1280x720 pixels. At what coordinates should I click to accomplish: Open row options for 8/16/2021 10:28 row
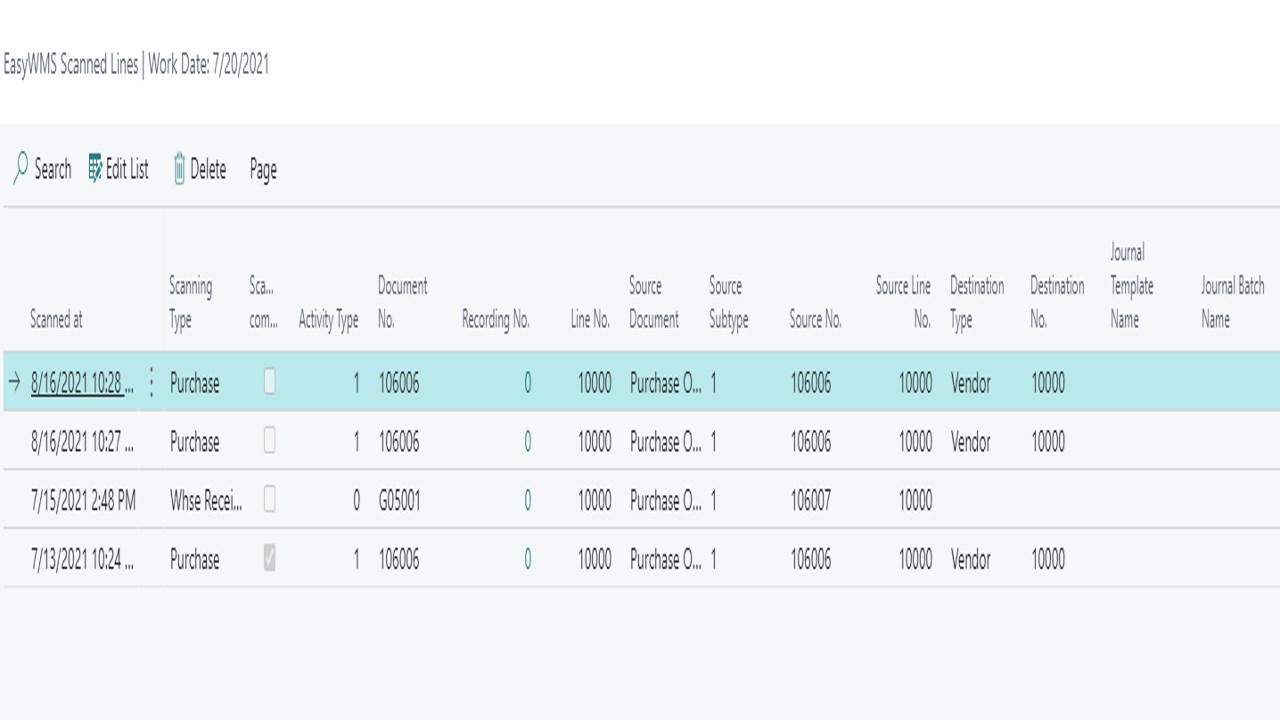pos(151,382)
